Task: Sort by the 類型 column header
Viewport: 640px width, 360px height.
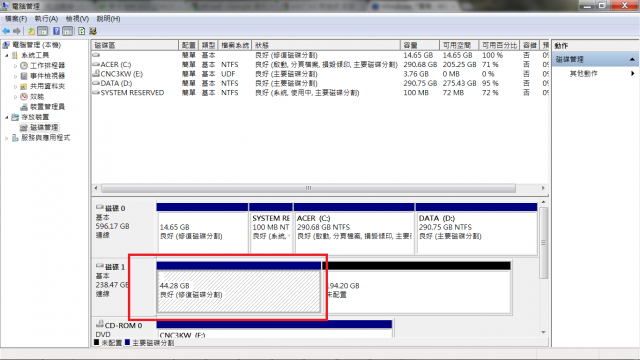Action: (209, 45)
